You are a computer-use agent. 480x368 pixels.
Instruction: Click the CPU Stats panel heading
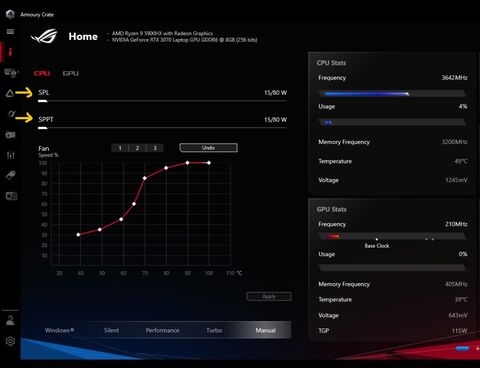331,63
